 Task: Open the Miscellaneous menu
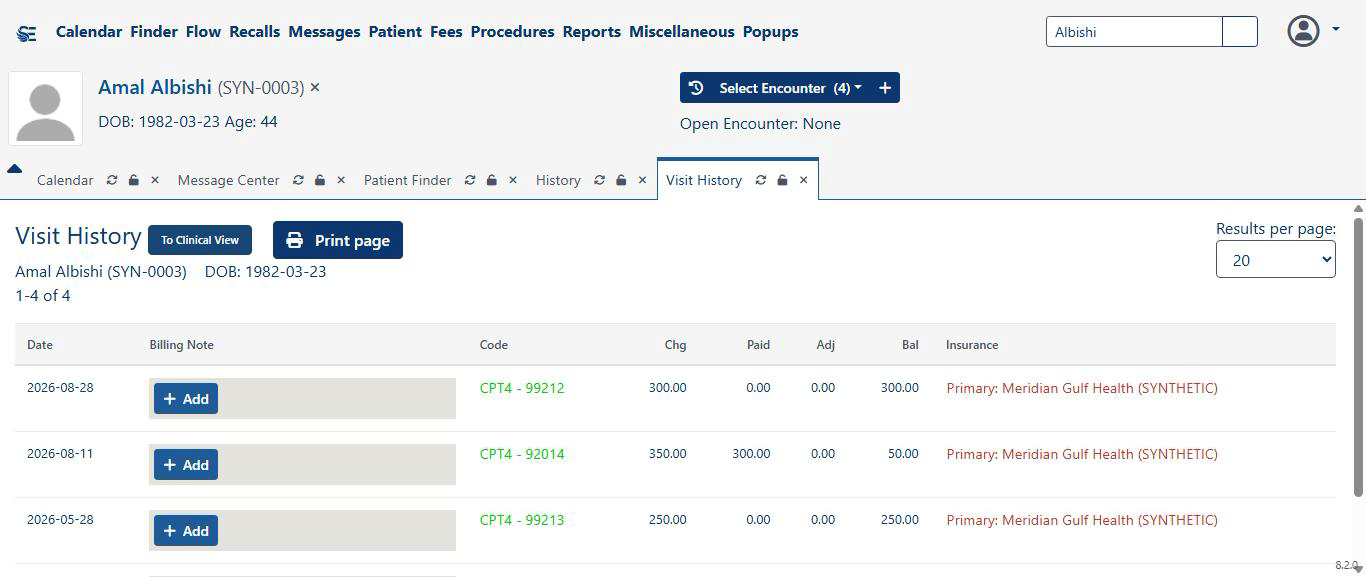click(681, 32)
